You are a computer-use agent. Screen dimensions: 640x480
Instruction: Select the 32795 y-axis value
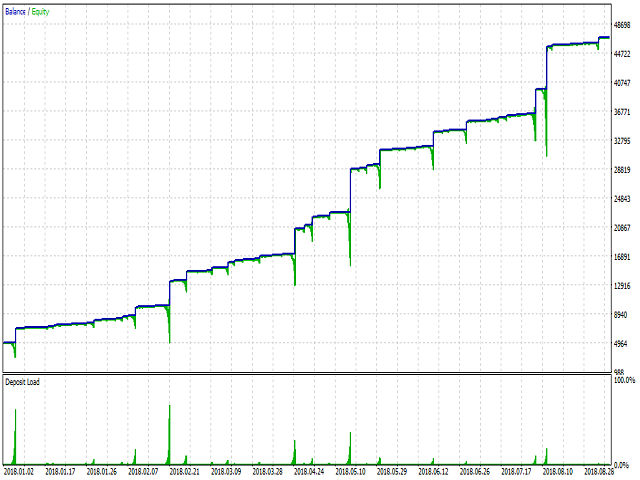[x=622, y=141]
